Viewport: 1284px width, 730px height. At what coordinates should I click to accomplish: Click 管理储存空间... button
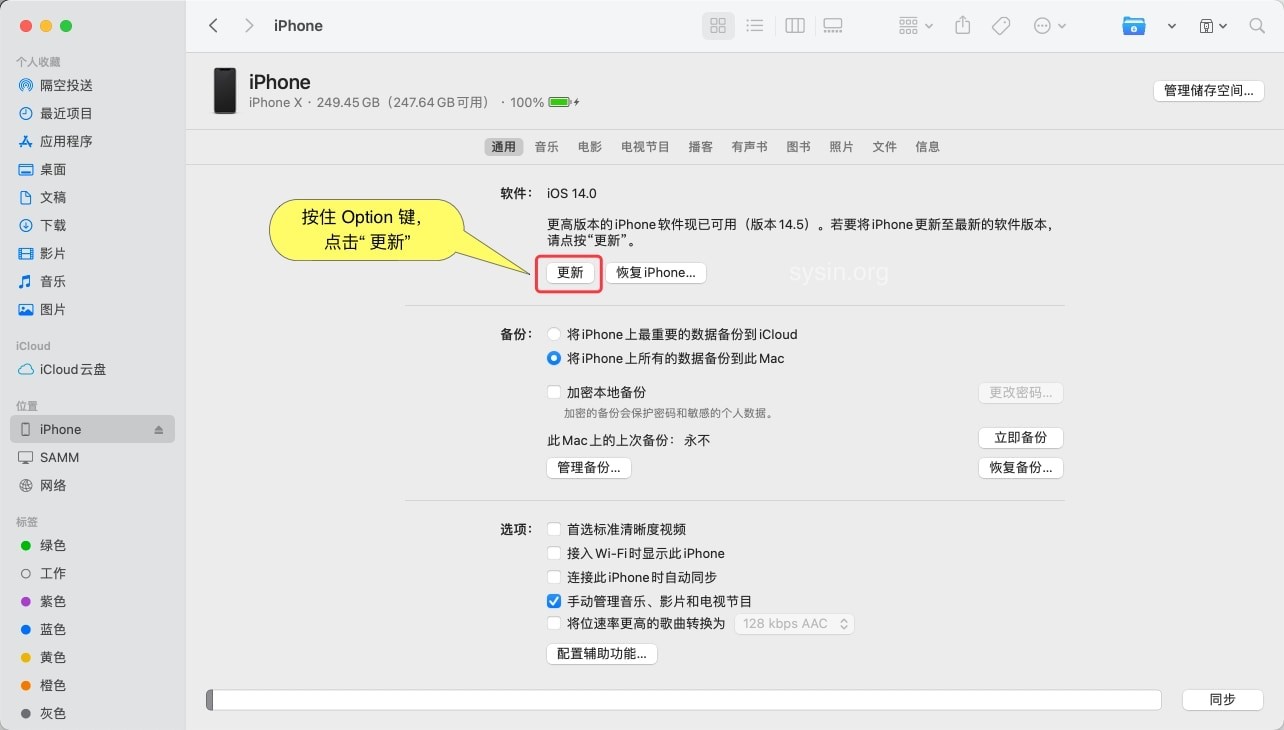click(1208, 91)
